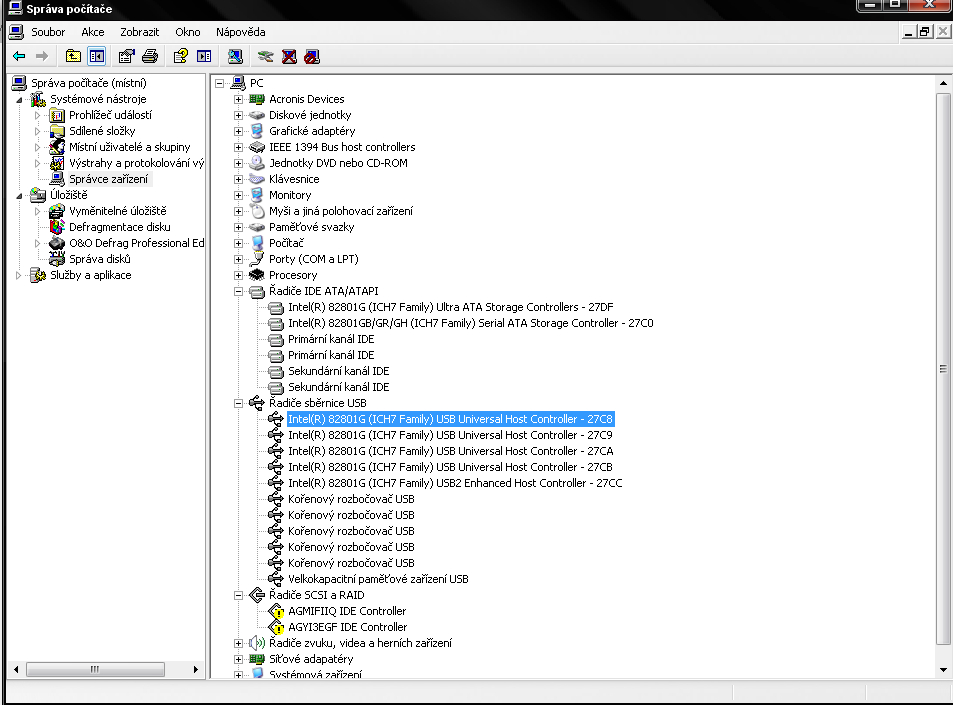This screenshot has height=705, width=953.
Task: Select Velkokapacitní paměťové zařízení USB
Action: (377, 579)
